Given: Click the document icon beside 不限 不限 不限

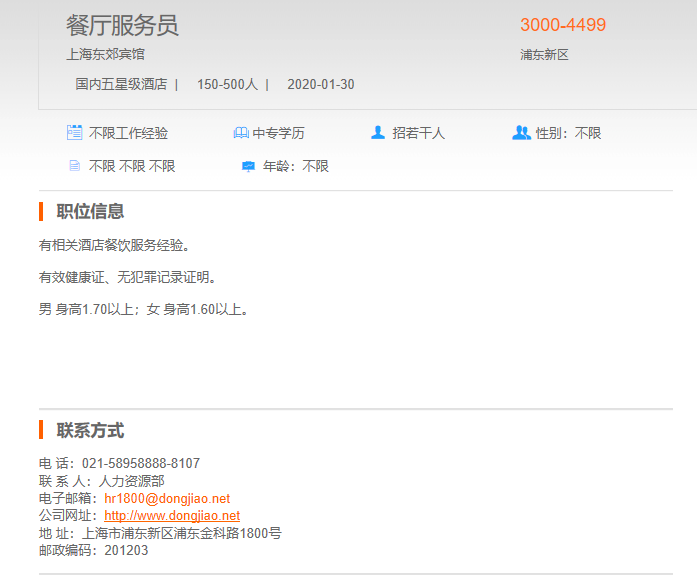Looking at the screenshot, I should (74, 166).
